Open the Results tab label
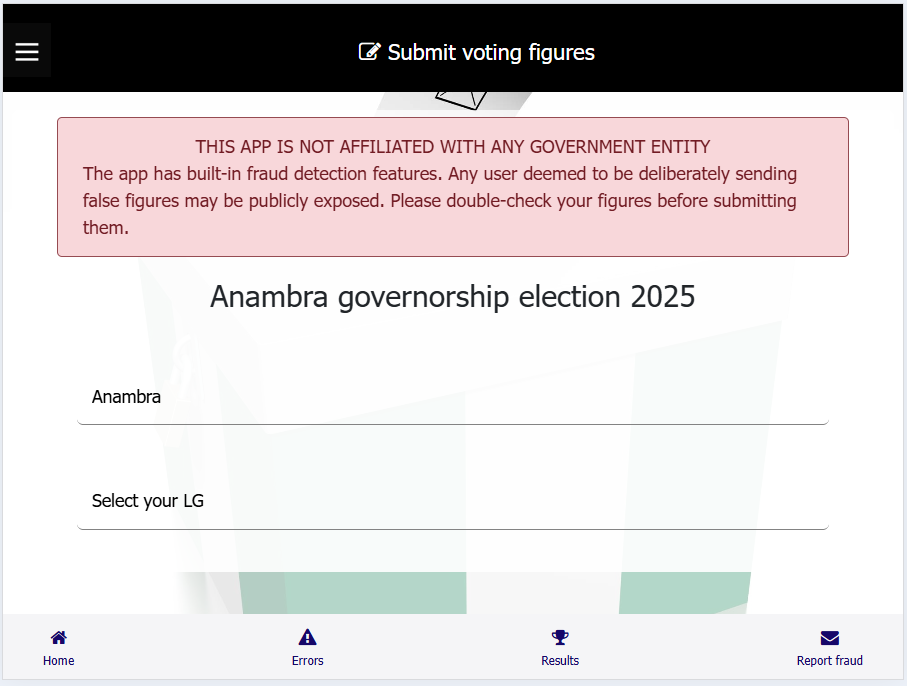907x686 pixels. point(560,661)
